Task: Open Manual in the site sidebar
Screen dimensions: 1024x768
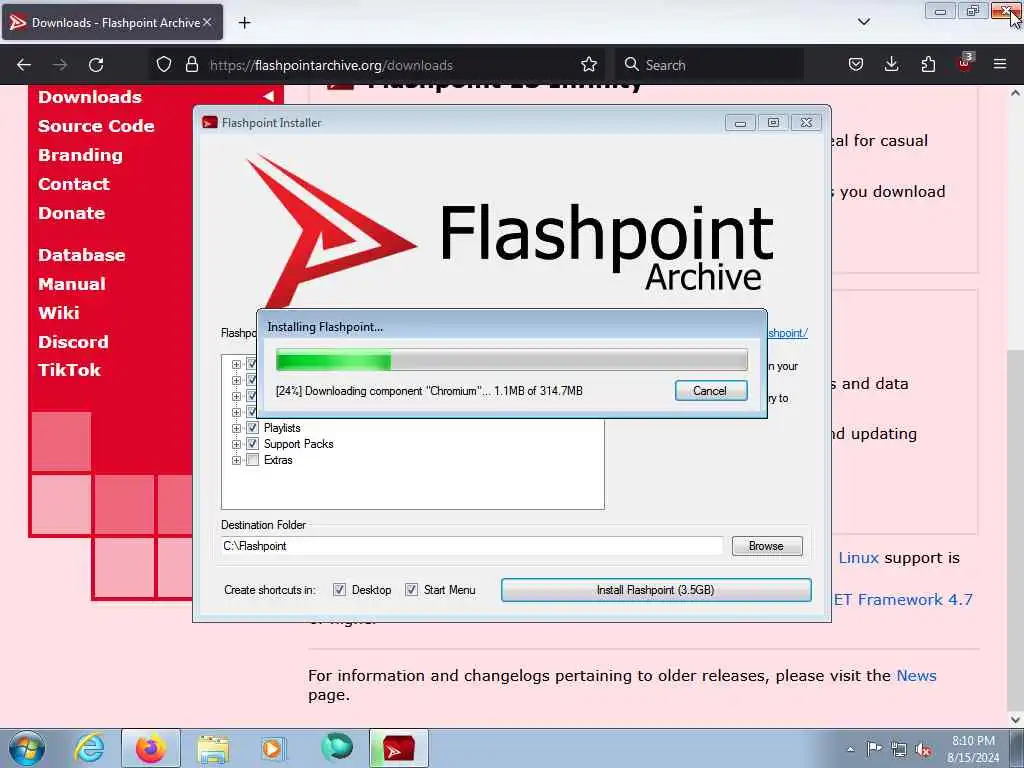Action: [72, 284]
